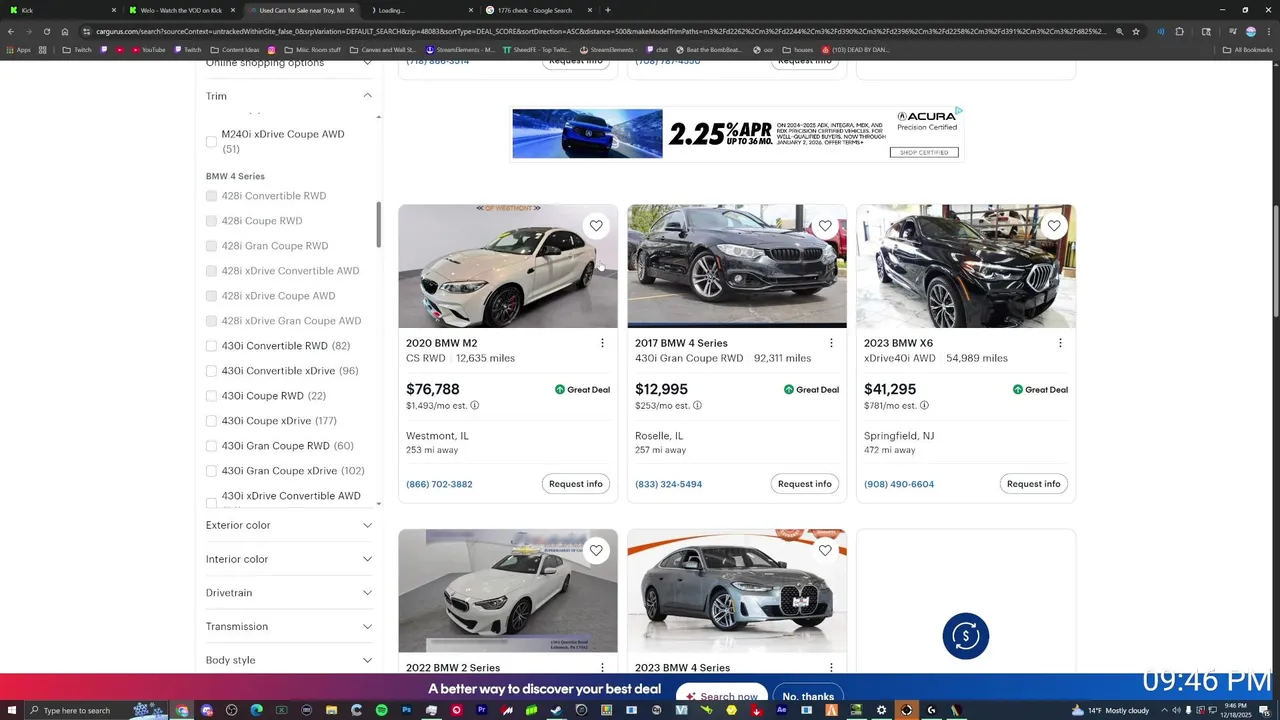Expand the Interior color filter
The image size is (1280, 720).
289,559
